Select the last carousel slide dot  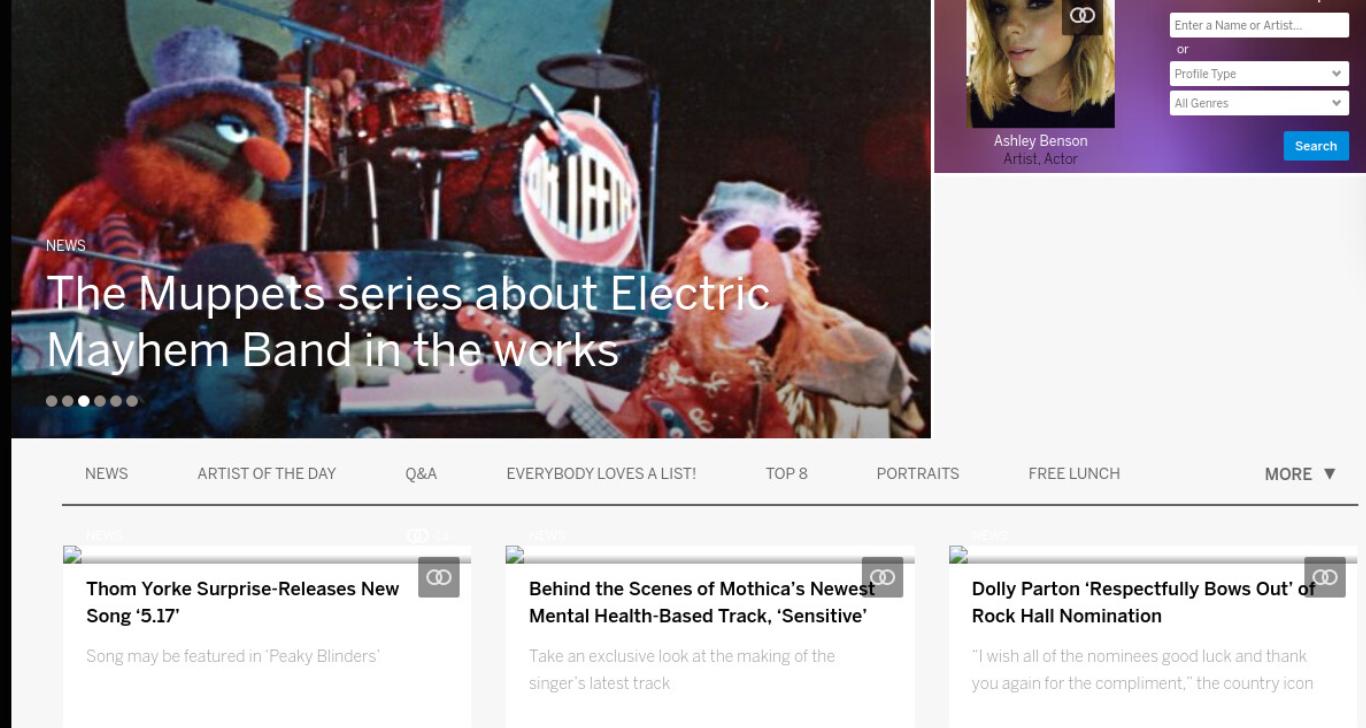[x=132, y=401]
